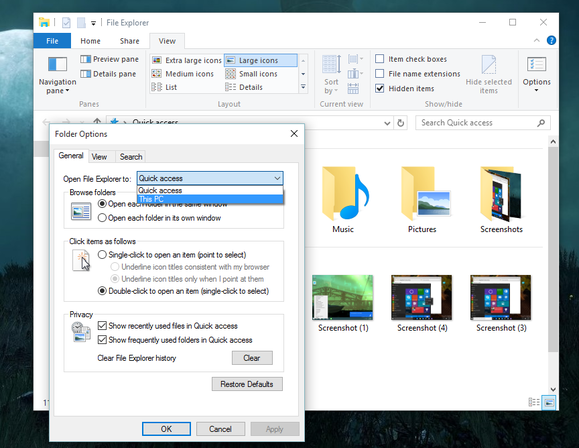Open the Music folder
Screen dimensions: 579x448
[x=343, y=200]
